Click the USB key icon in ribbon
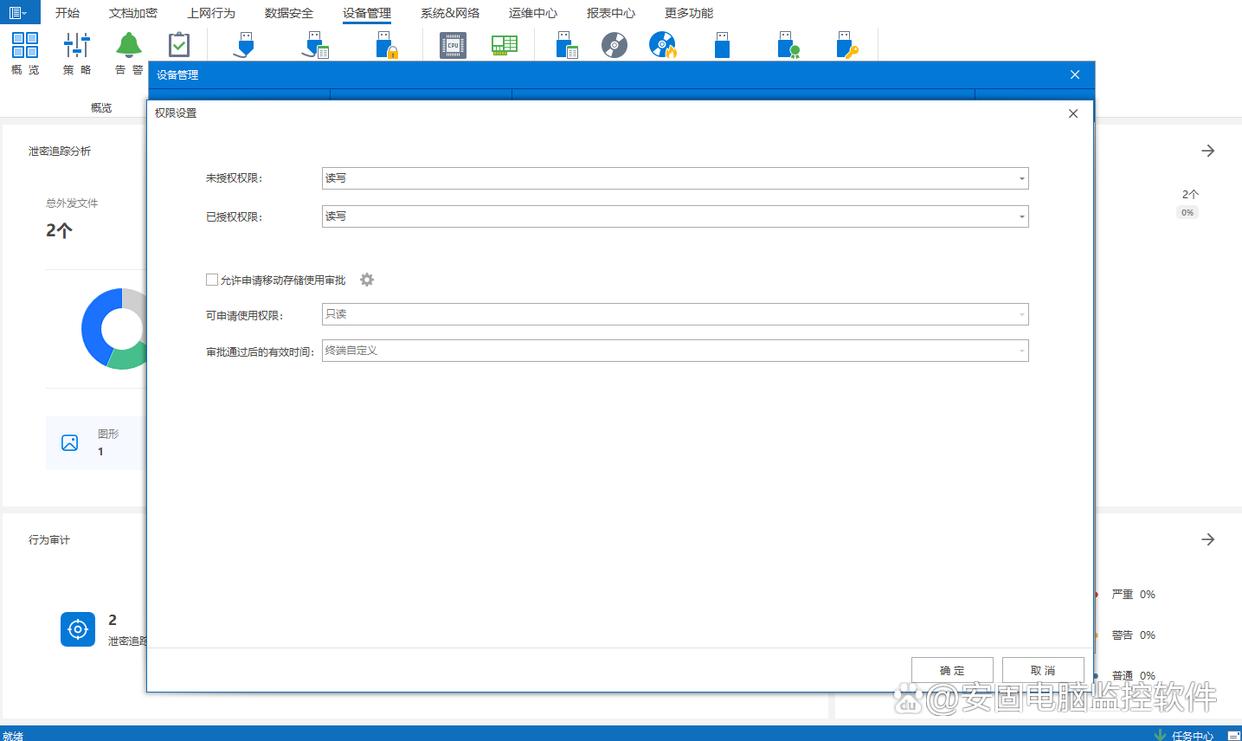Screen dimensions: 1242x741 pyautogui.click(x=846, y=45)
